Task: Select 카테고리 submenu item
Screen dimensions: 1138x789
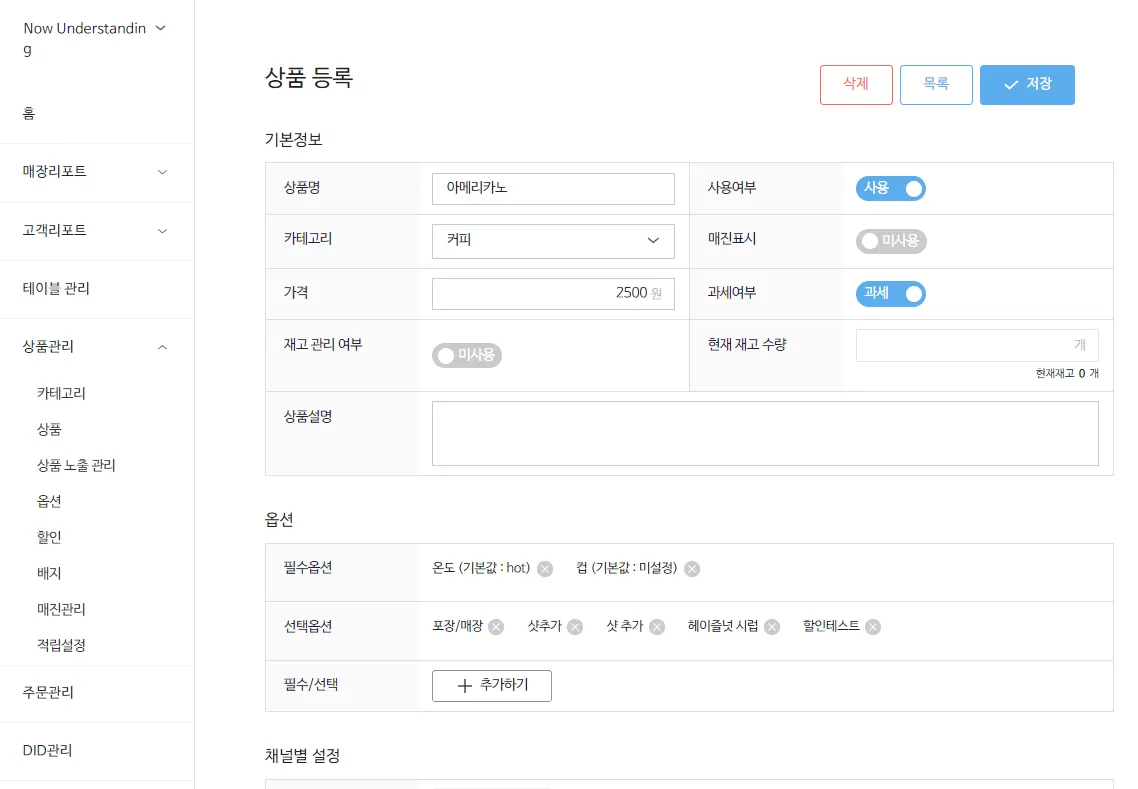Action: [x=61, y=393]
